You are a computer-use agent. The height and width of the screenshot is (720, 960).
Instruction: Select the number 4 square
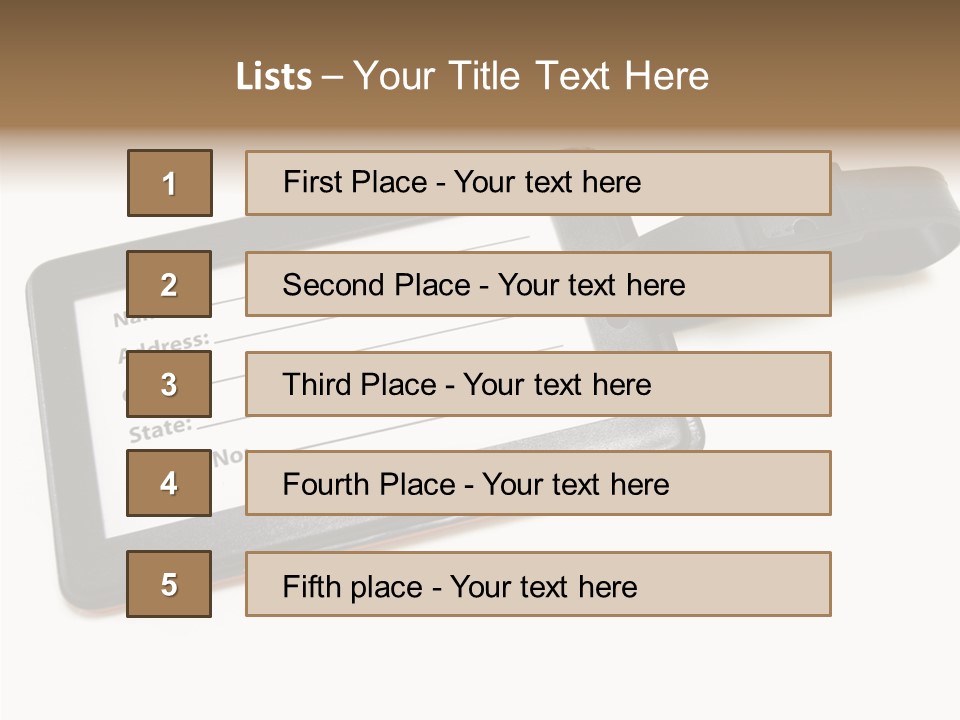pos(169,483)
